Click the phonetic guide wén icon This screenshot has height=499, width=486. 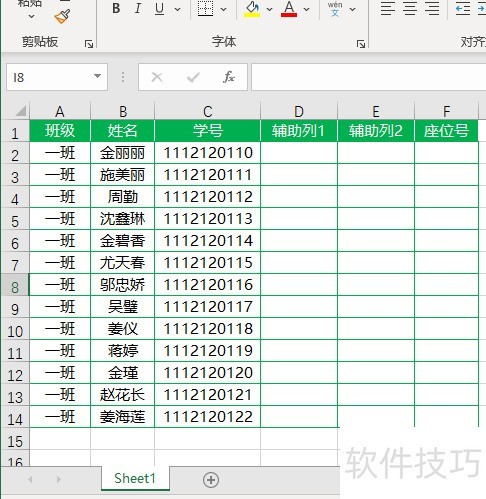[335, 9]
